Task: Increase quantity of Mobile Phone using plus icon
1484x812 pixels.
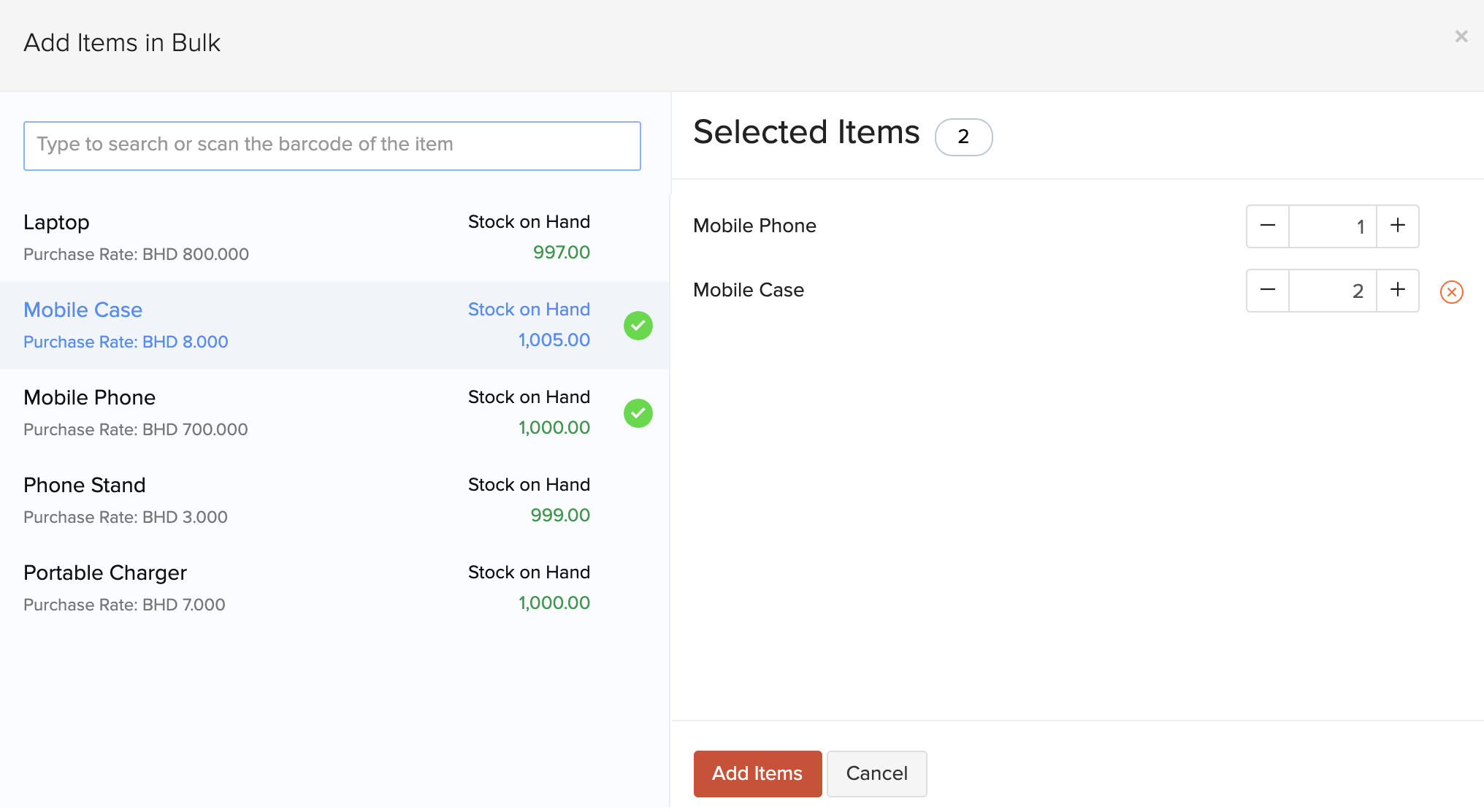Action: pyautogui.click(x=1397, y=226)
